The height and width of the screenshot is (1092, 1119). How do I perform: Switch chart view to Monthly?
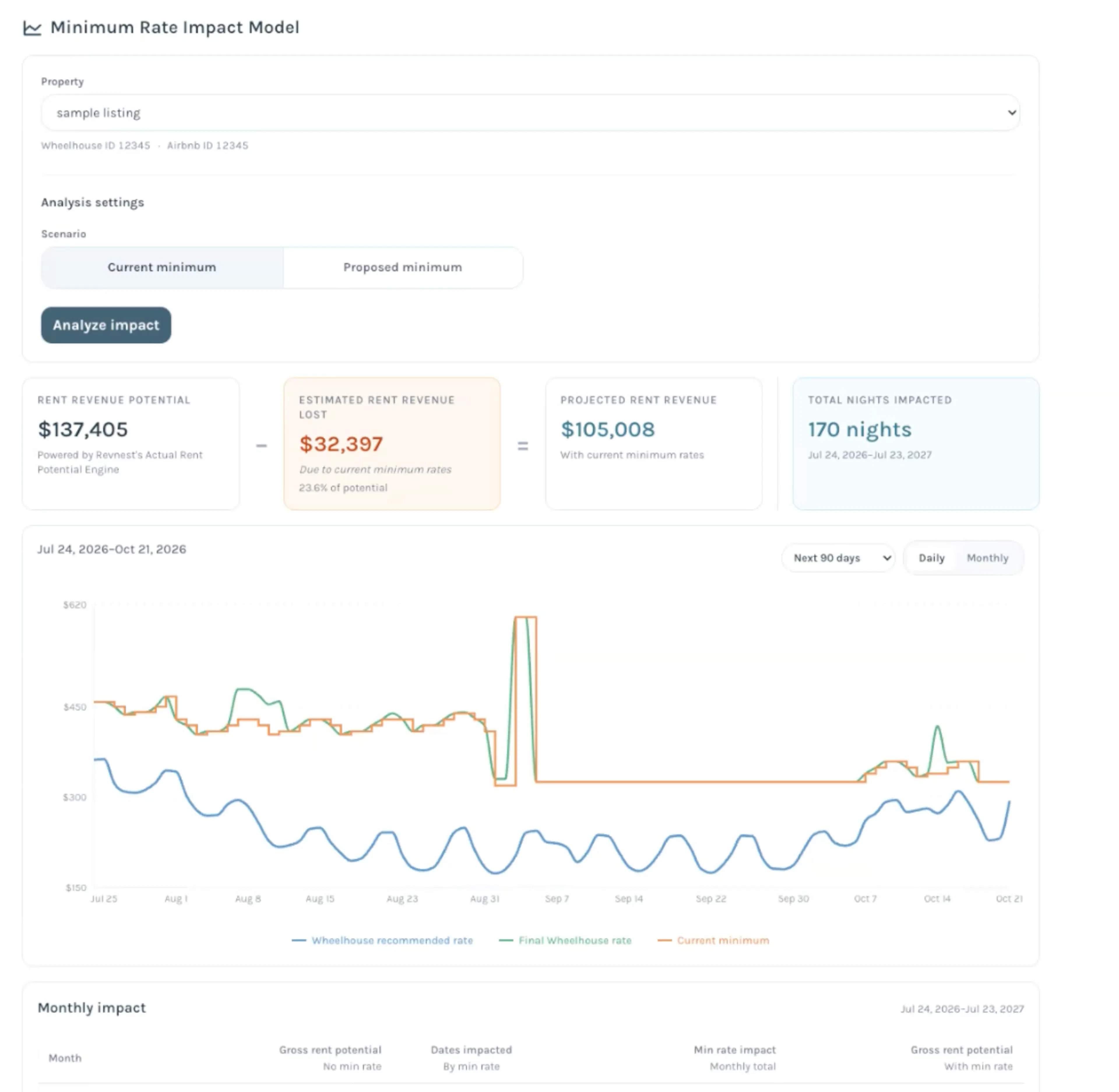[x=987, y=558]
